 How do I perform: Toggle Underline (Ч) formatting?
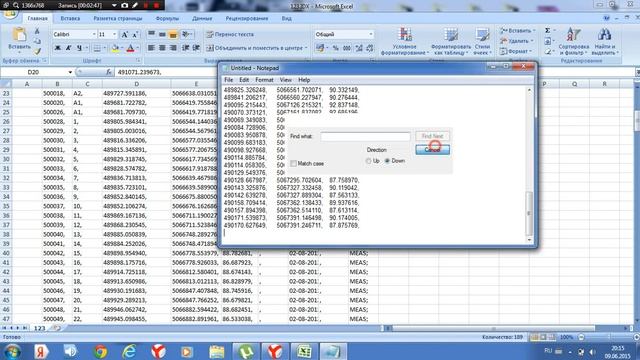click(79, 48)
